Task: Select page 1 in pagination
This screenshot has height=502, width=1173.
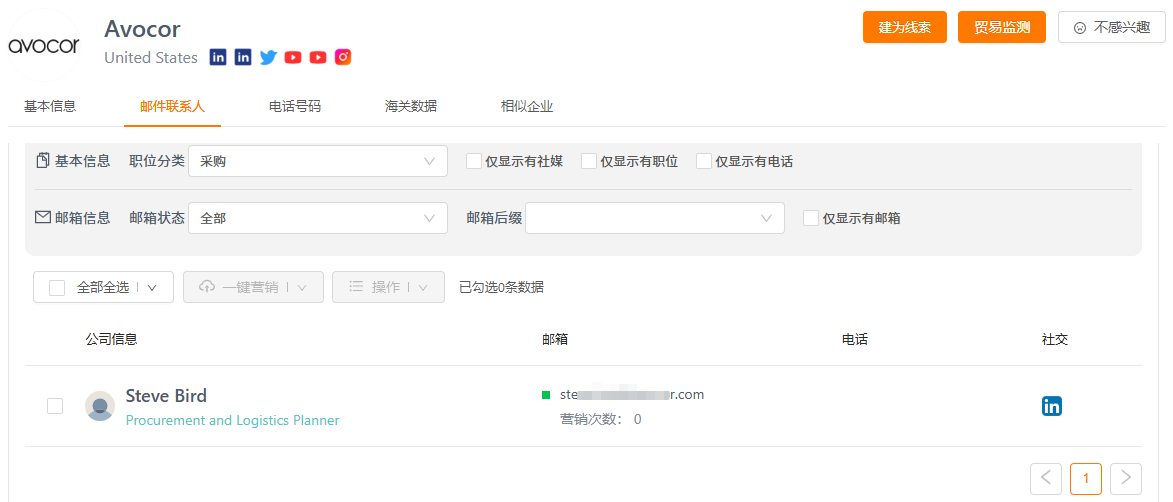Action: [1085, 478]
